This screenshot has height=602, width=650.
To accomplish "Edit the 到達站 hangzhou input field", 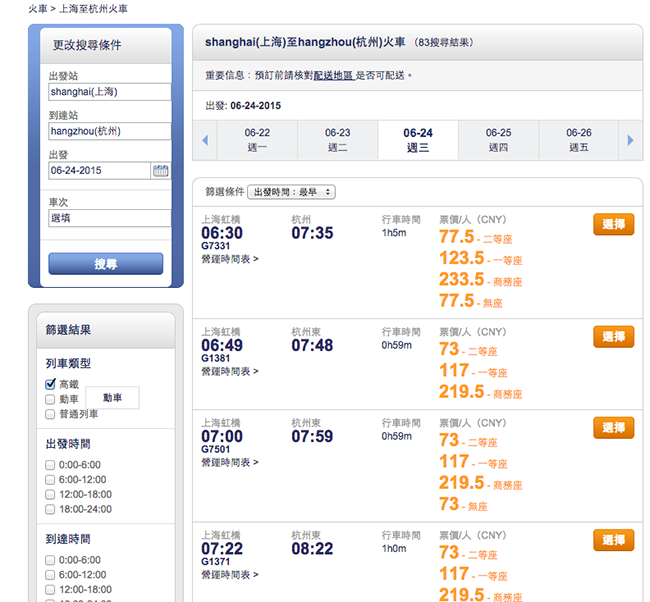I will click(109, 131).
